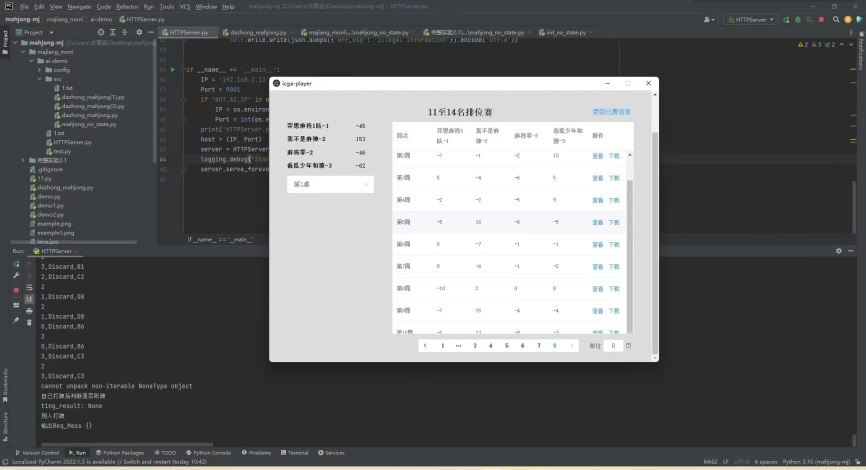866x470 pixels.
Task: Click the colorful code-with-me icon at far right
Action: tap(859, 19)
